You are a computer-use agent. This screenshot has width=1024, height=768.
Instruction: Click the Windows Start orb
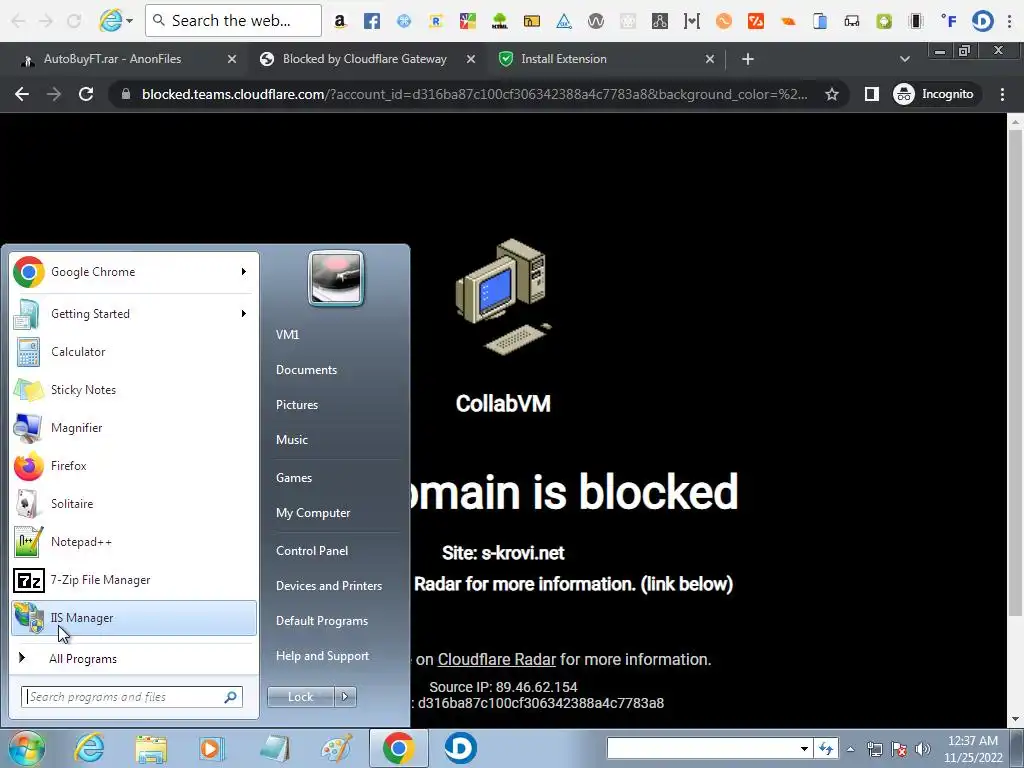(x=27, y=748)
